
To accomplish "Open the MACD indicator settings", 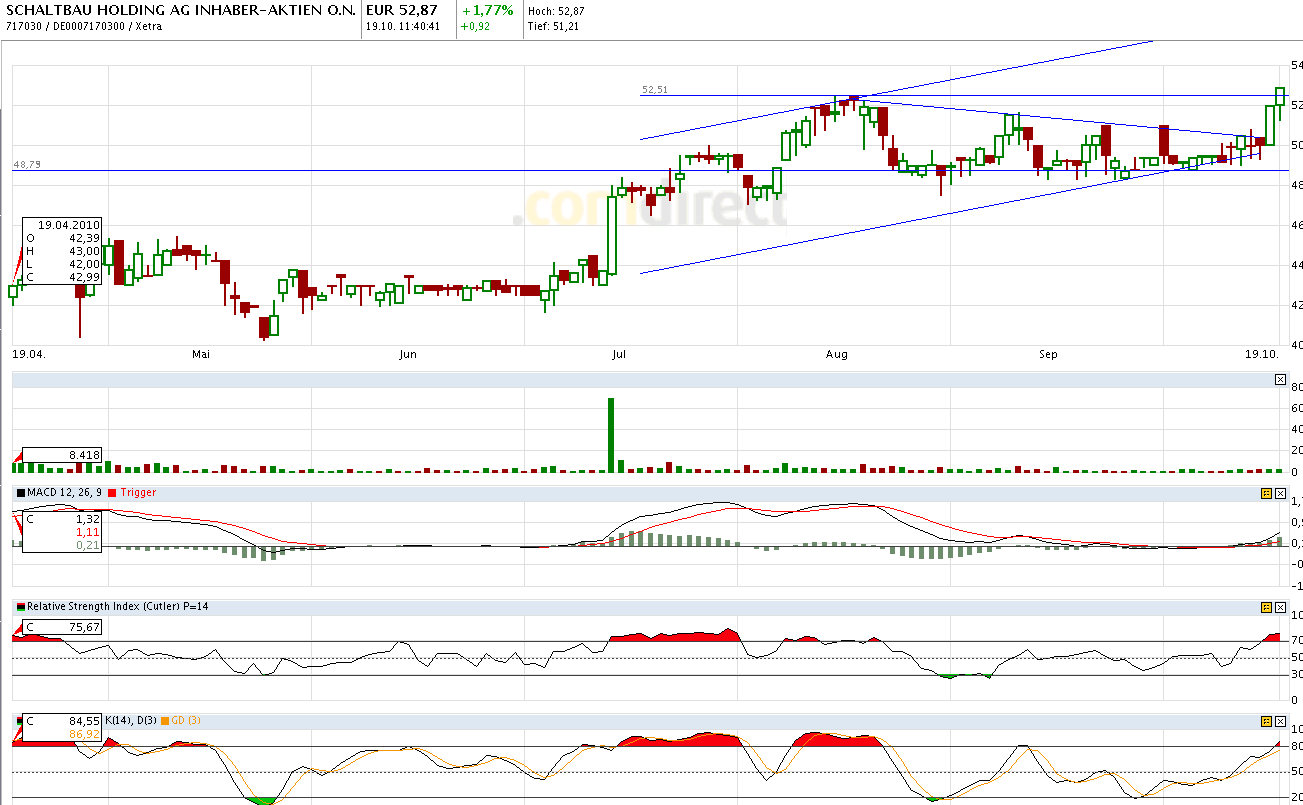I will [1266, 493].
